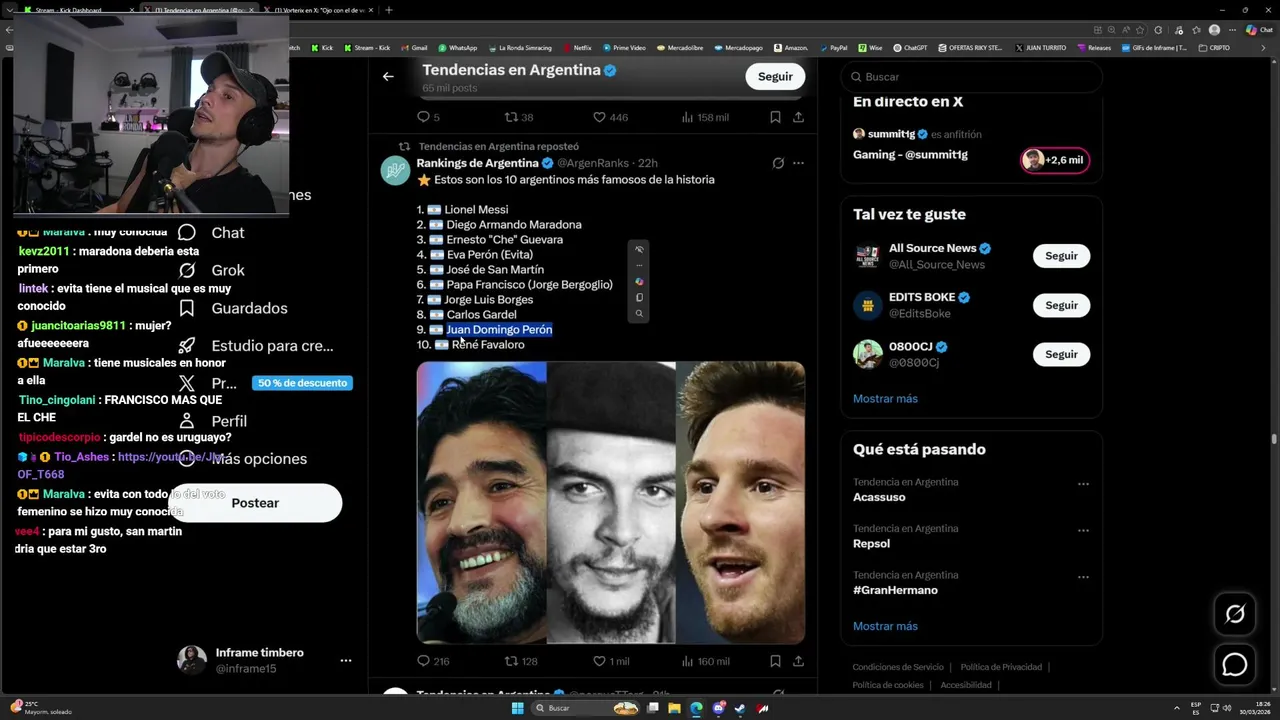Click Mostrar más under Tal vez te guste
Screen dimensions: 1280x720
[x=885, y=398]
